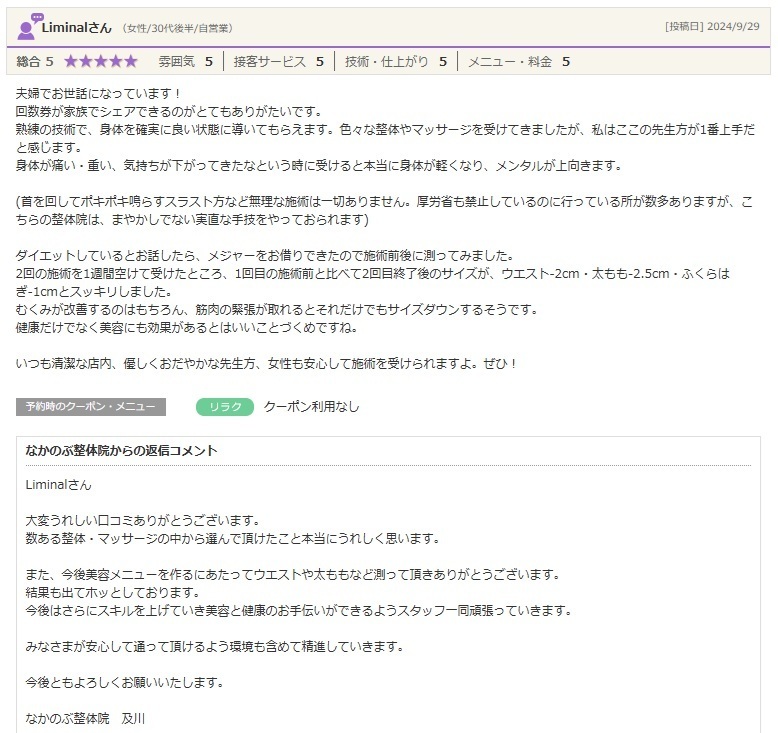
Task: Click the line starting 身体が痛い・重い
Action: click(319, 165)
